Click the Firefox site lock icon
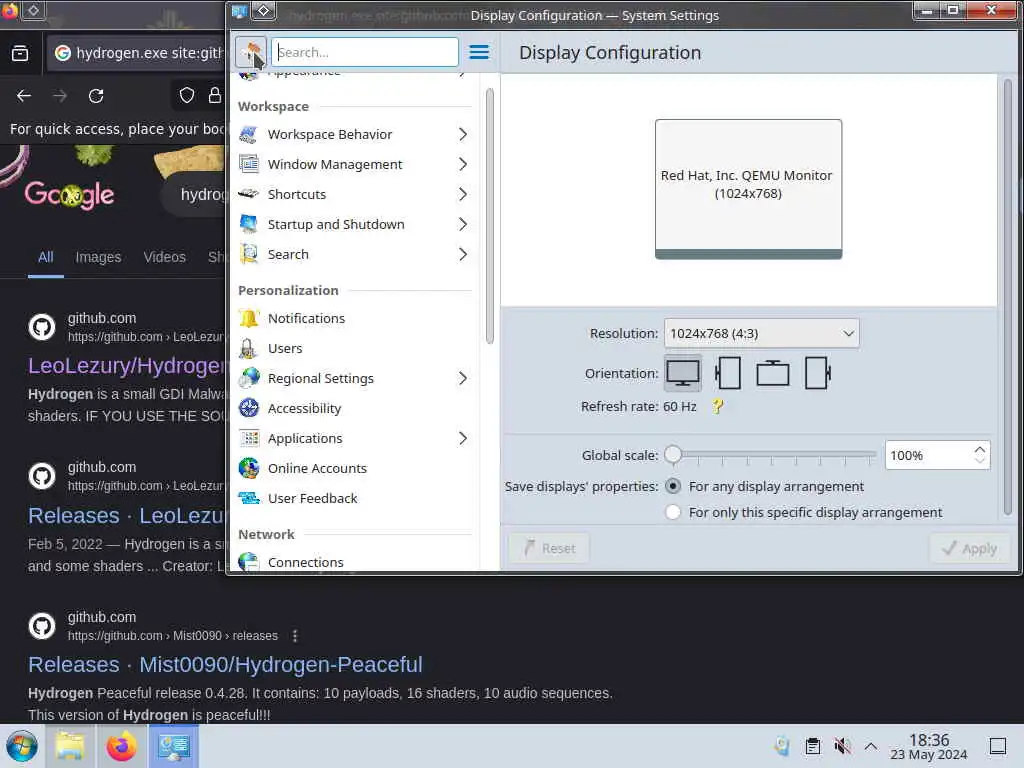1024x768 pixels. click(215, 95)
